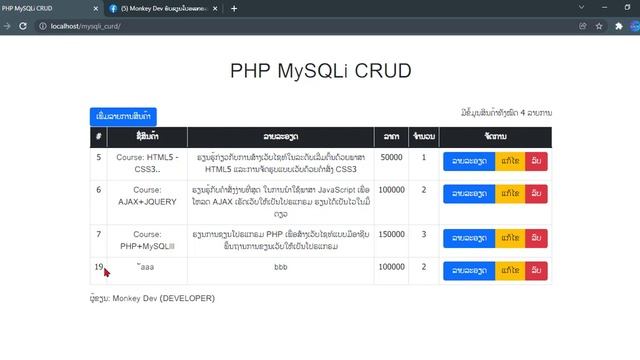
Task: Open the browser extensions puzzle icon
Action: pos(619,26)
